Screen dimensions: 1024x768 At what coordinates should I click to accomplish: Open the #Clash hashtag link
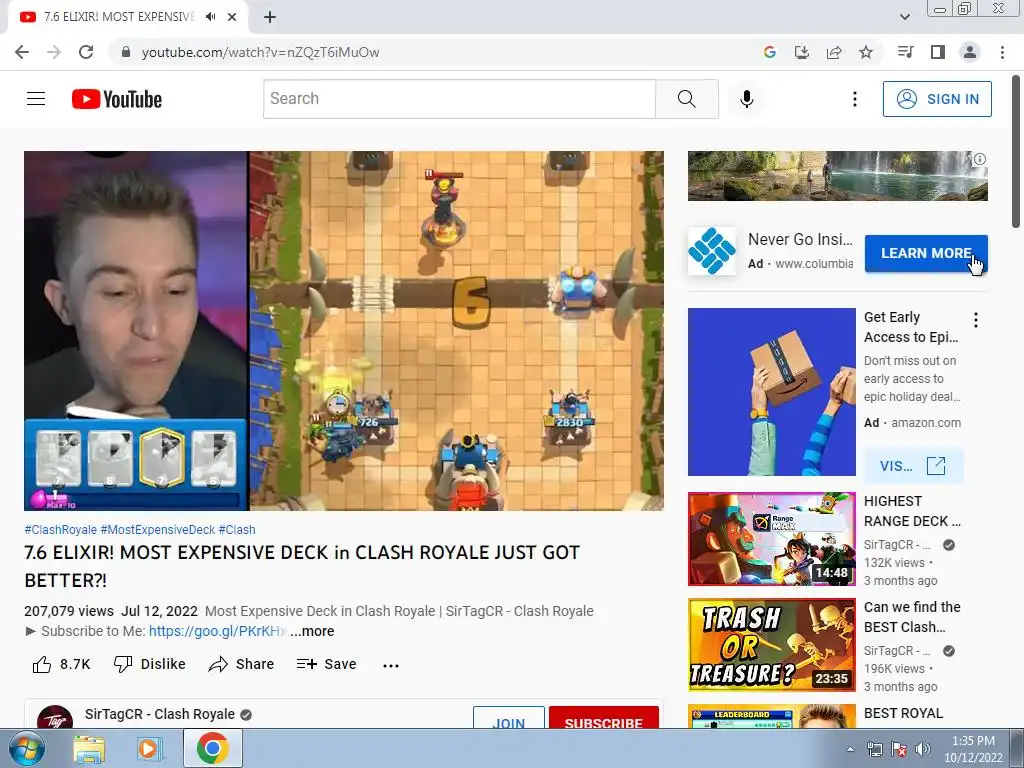[236, 530]
